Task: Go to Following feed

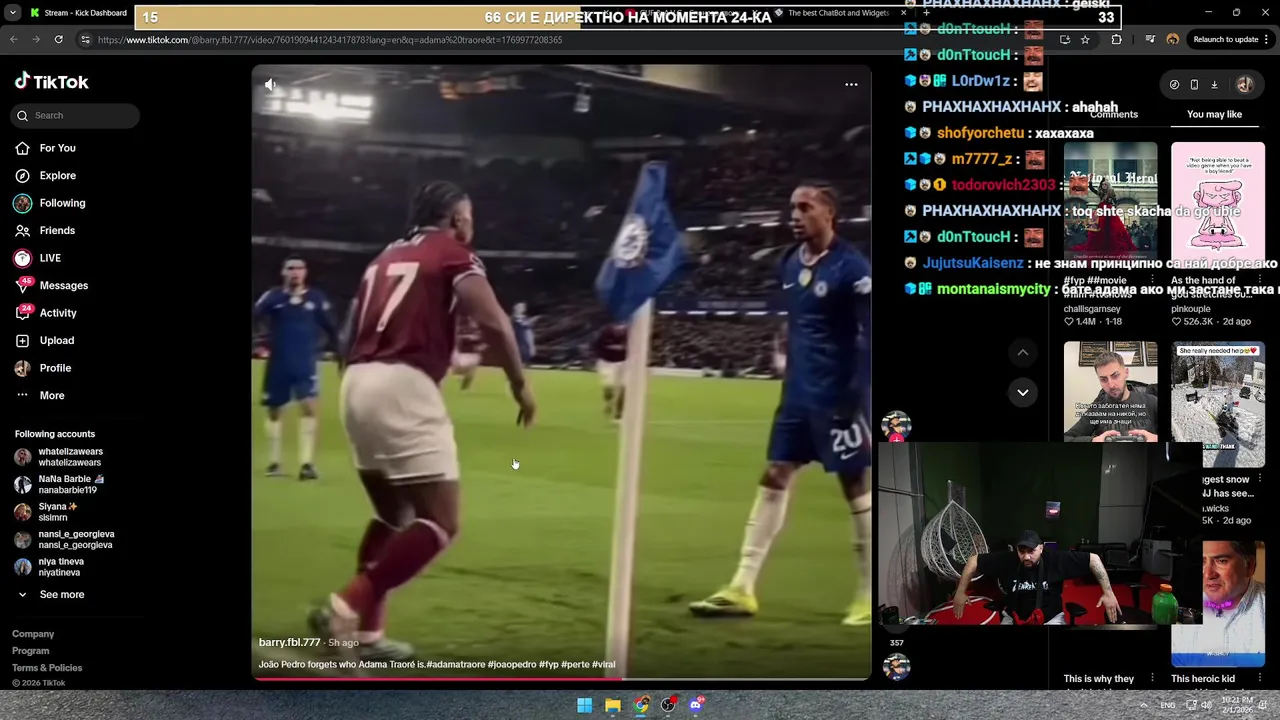Action: tap(62, 203)
